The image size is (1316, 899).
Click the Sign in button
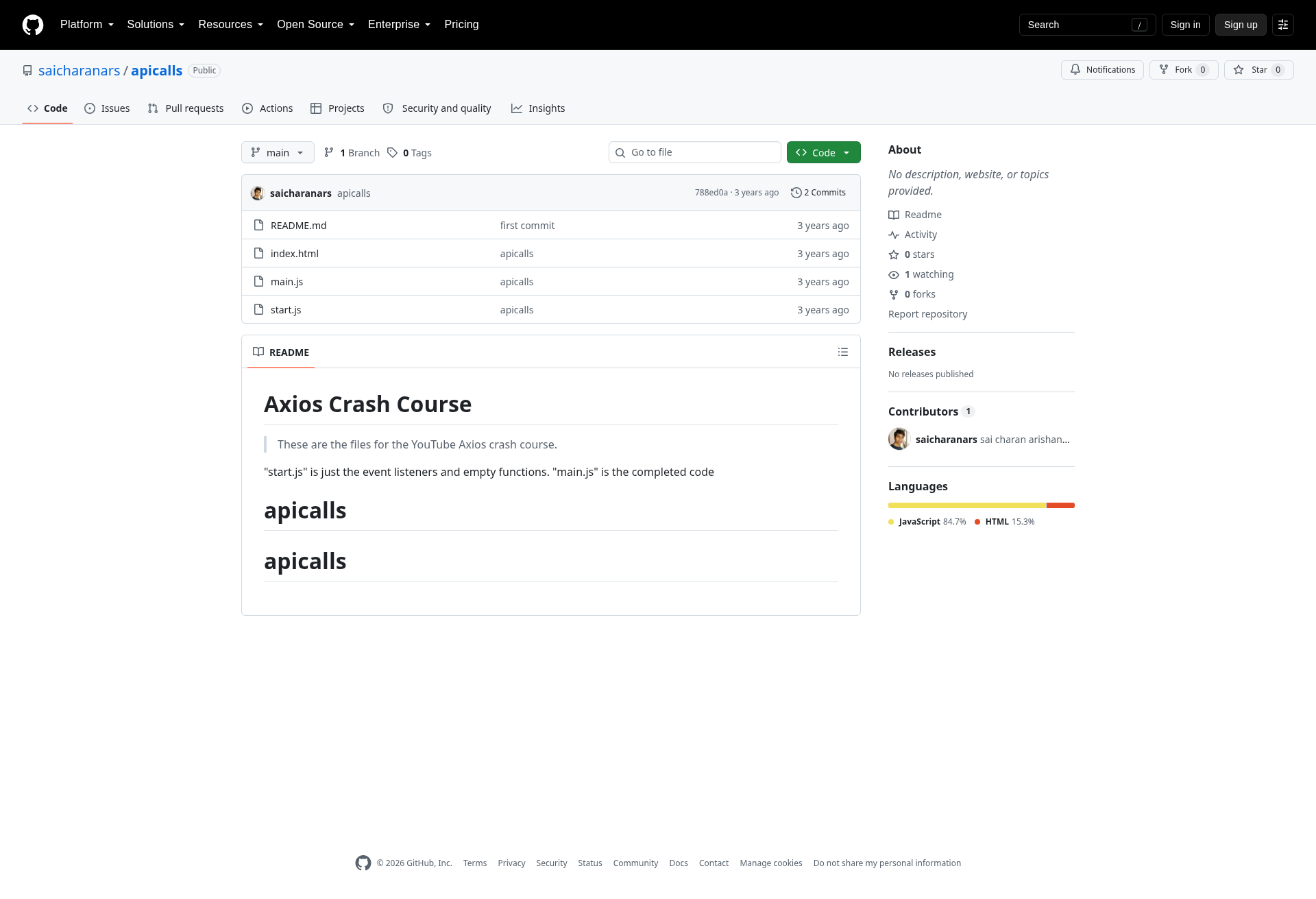(1185, 25)
